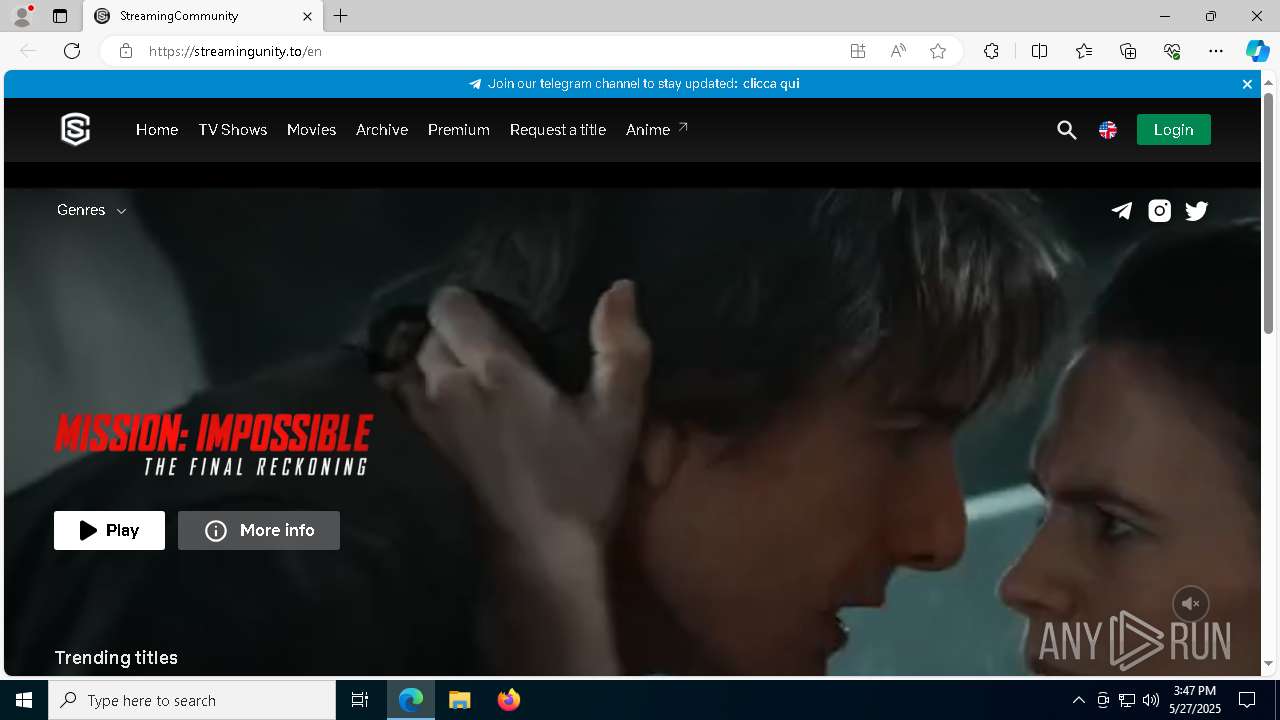
Task: Close the telegram announcement banner
Action: pyautogui.click(x=1247, y=84)
